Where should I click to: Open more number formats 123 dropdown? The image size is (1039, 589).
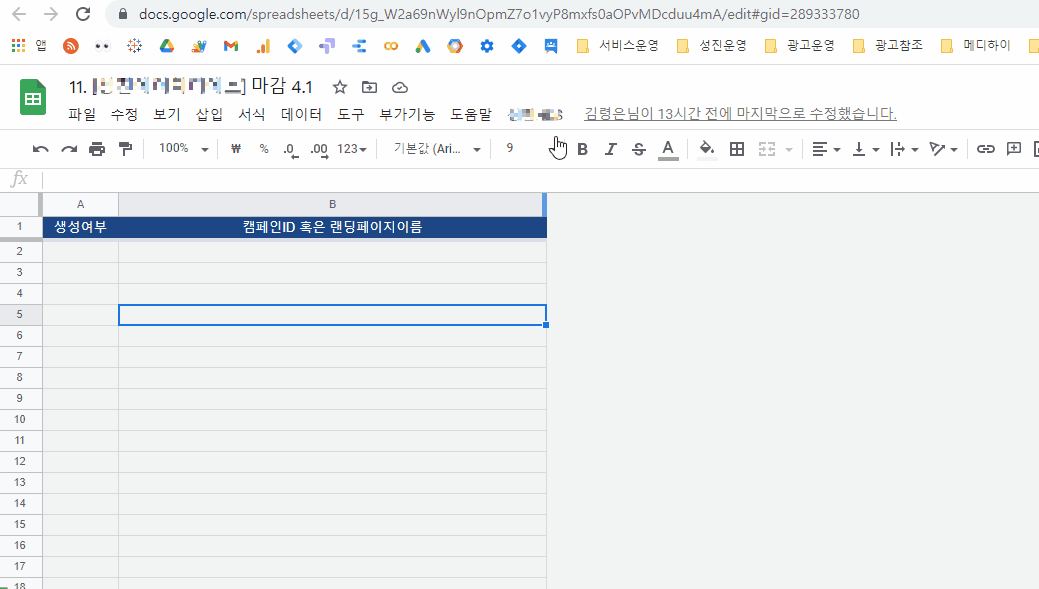click(352, 149)
